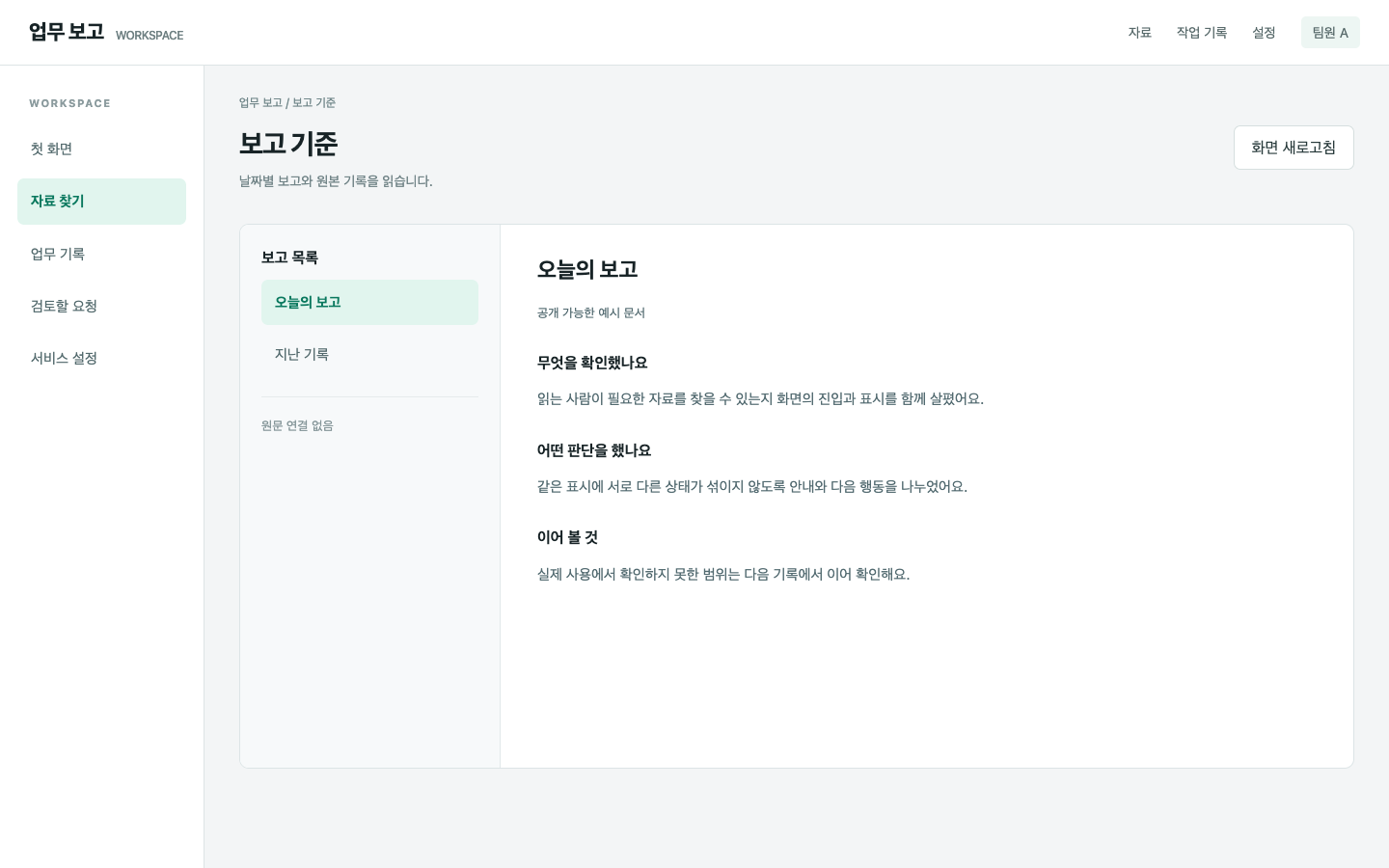This screenshot has height=868, width=1389.
Task: Open 검토할 요청 in the sidebar
Action: (x=101, y=306)
